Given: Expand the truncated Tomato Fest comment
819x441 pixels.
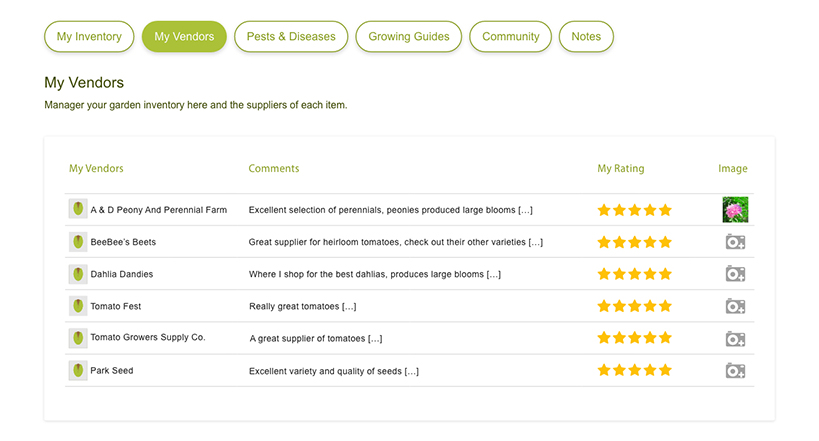Looking at the screenshot, I should coord(349,307).
